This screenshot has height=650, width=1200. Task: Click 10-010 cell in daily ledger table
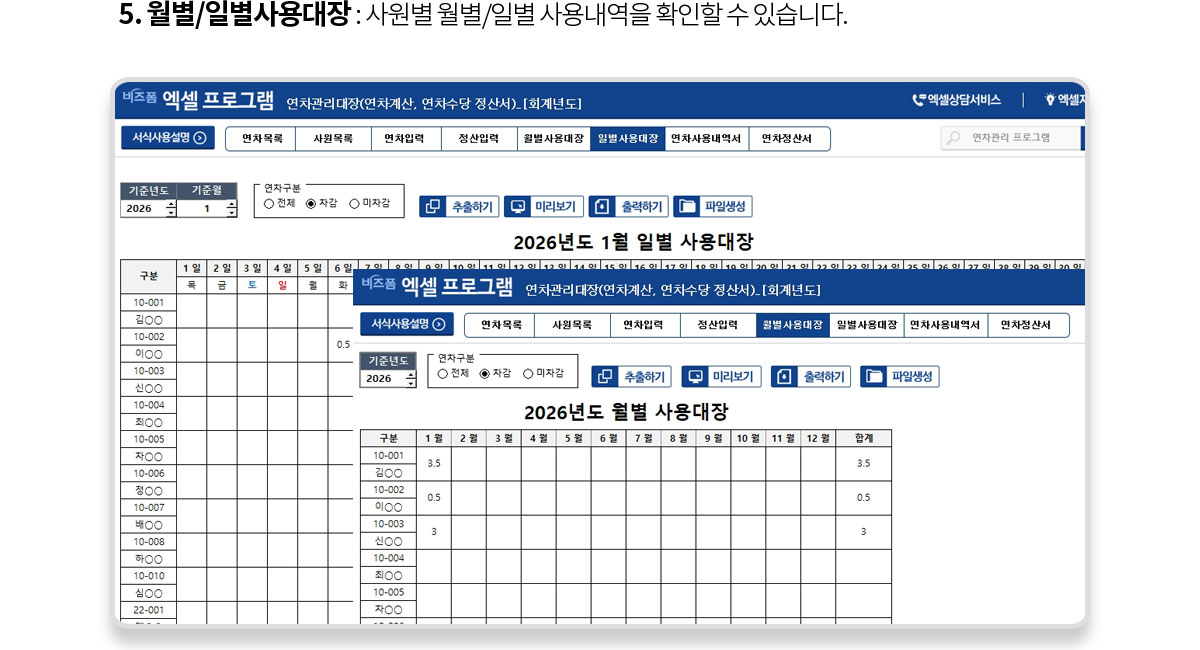(149, 575)
